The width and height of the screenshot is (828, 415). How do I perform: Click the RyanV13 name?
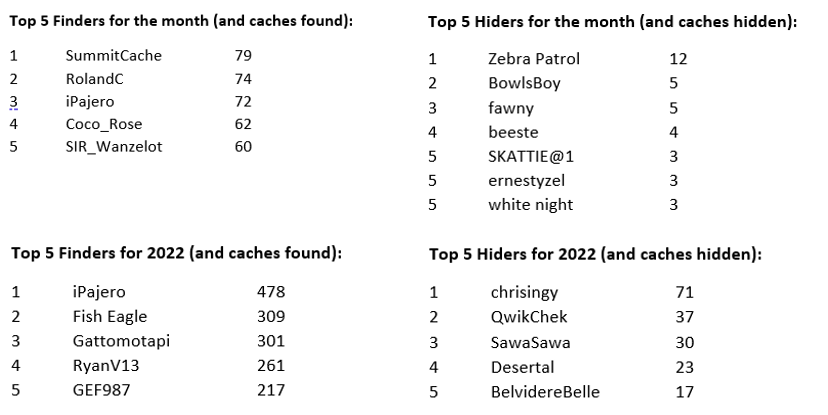point(106,366)
